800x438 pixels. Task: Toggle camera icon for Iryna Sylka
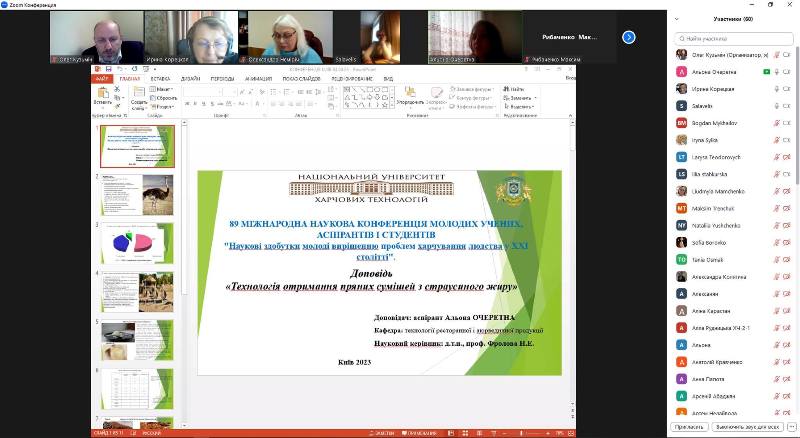787,140
